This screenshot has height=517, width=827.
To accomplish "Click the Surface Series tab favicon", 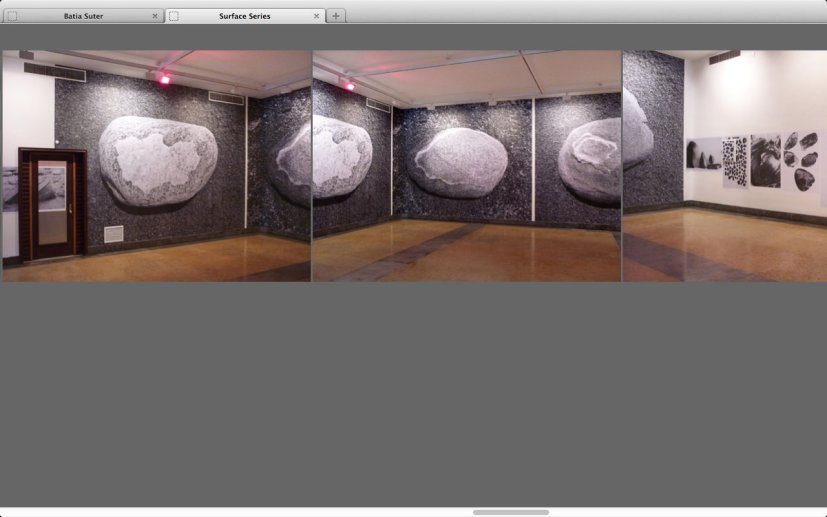I will coord(174,16).
